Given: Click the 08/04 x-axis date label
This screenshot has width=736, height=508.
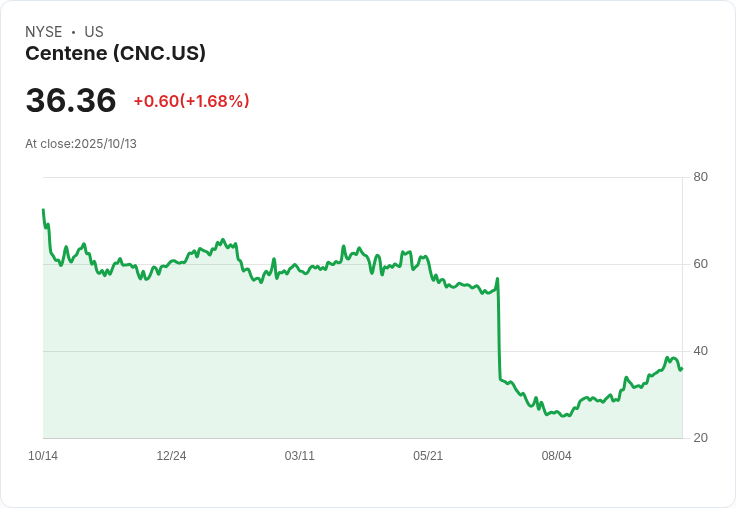Looking at the screenshot, I should coord(556,456).
